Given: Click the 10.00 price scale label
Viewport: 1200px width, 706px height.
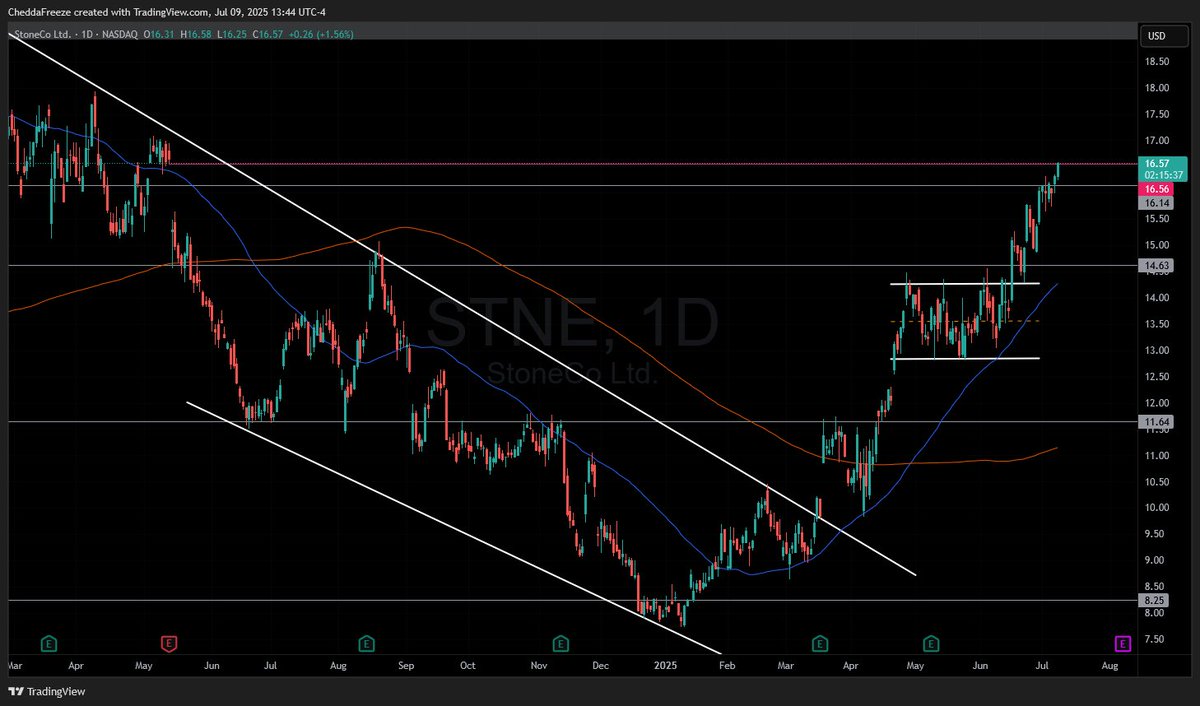Looking at the screenshot, I should (x=1157, y=508).
